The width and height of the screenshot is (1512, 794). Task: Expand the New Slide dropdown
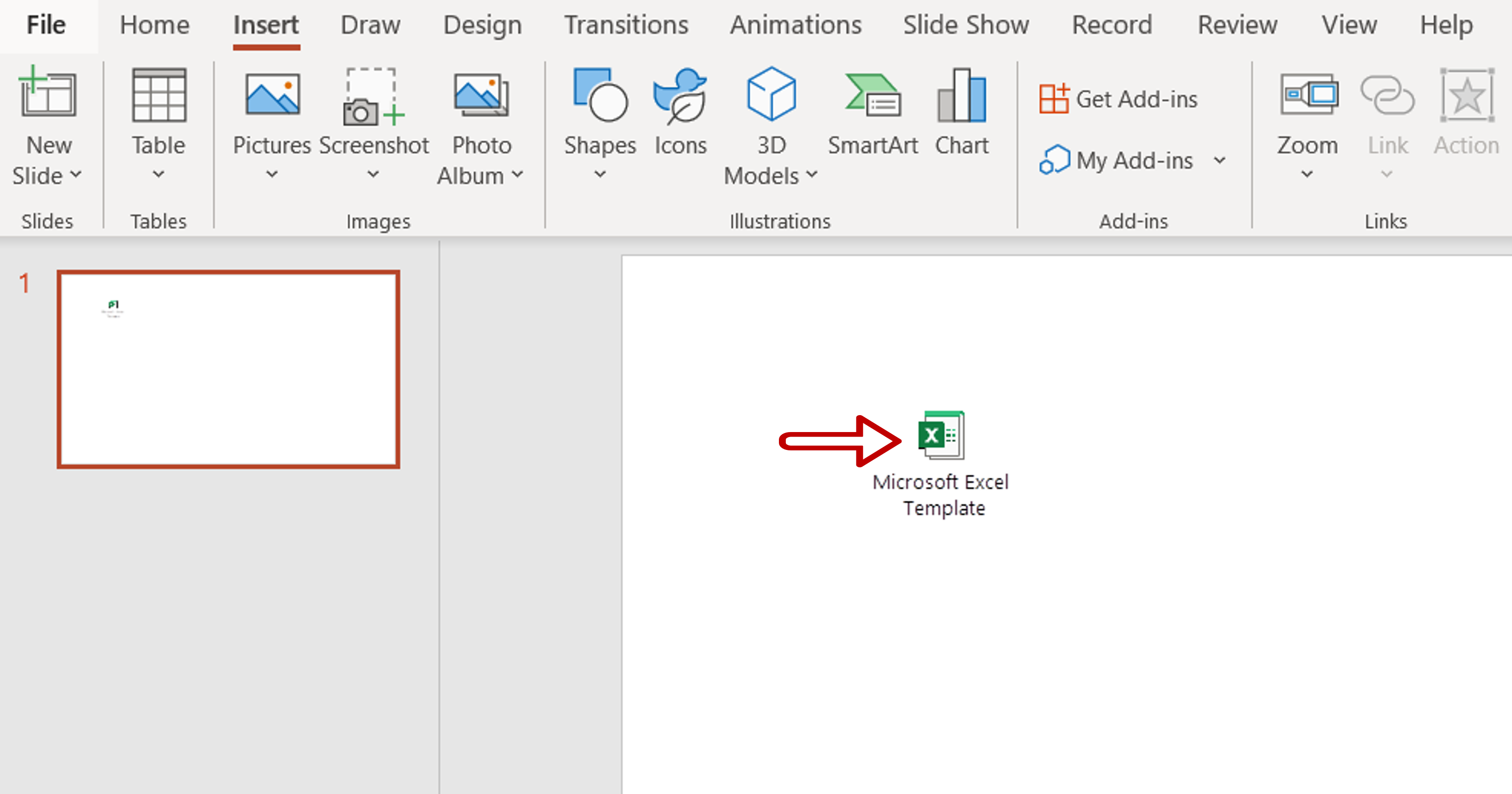48,178
